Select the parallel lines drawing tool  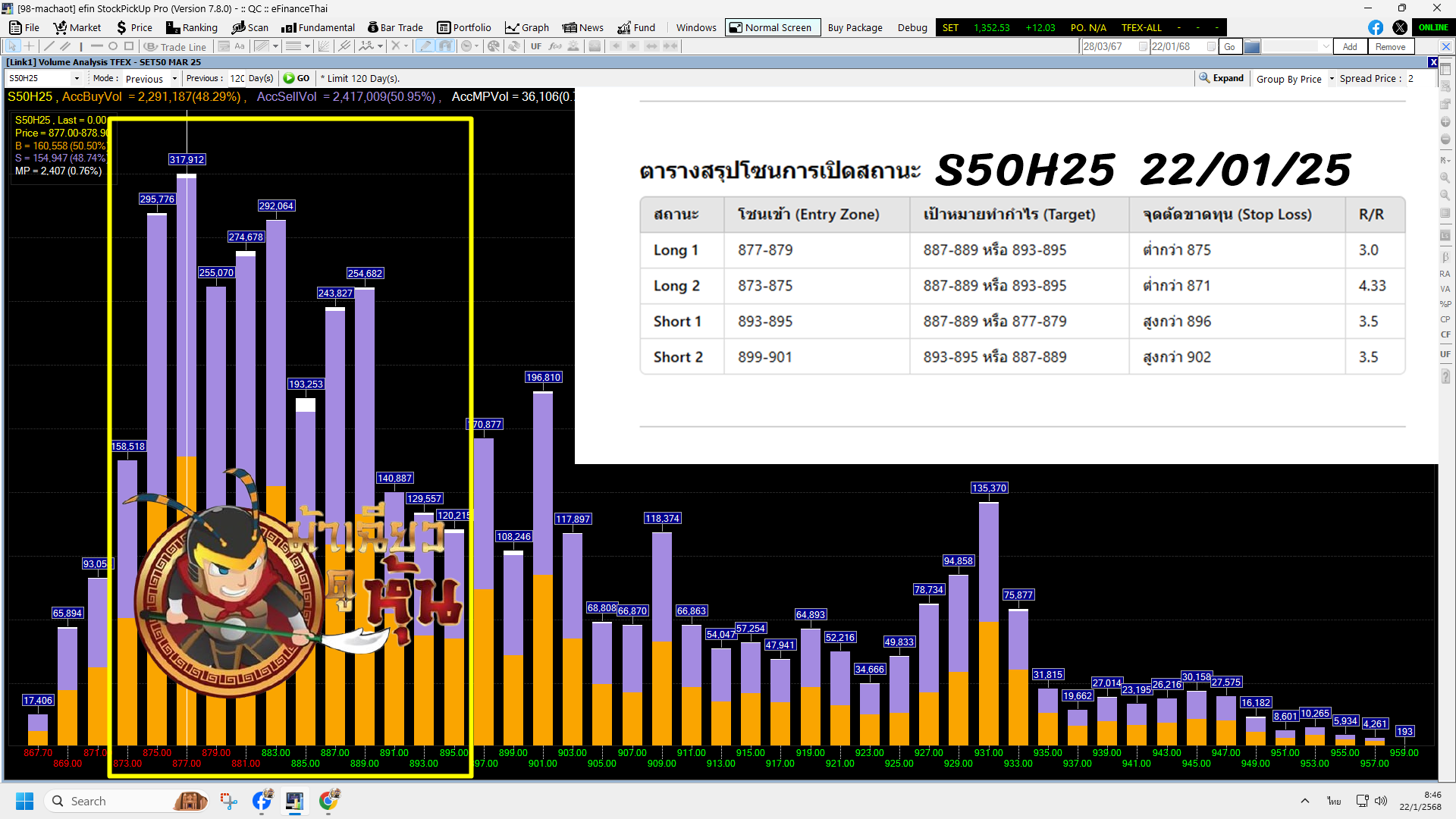click(65, 46)
